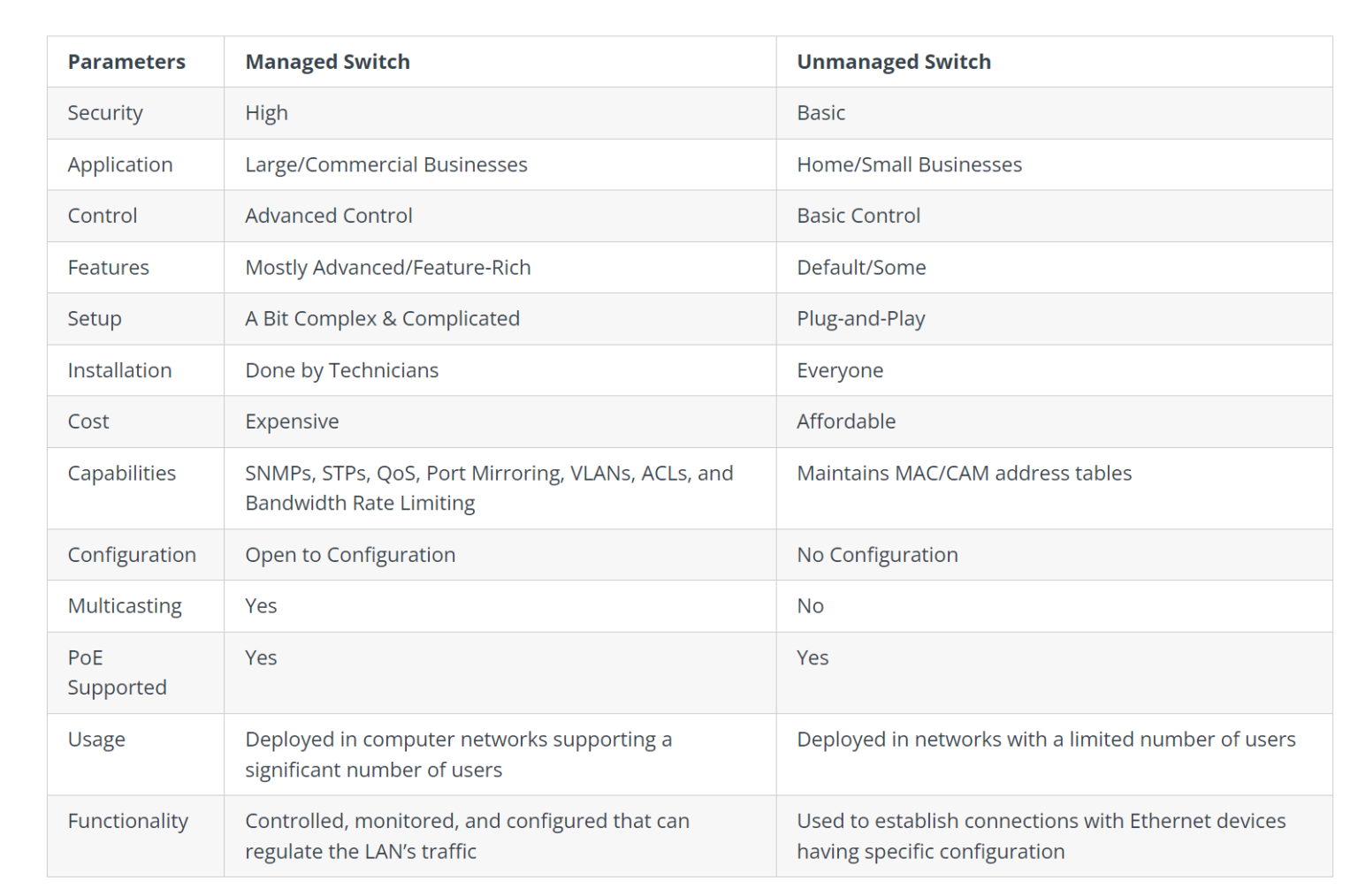
Task: Click the "PoE Supported" row label
Action: 117,672
